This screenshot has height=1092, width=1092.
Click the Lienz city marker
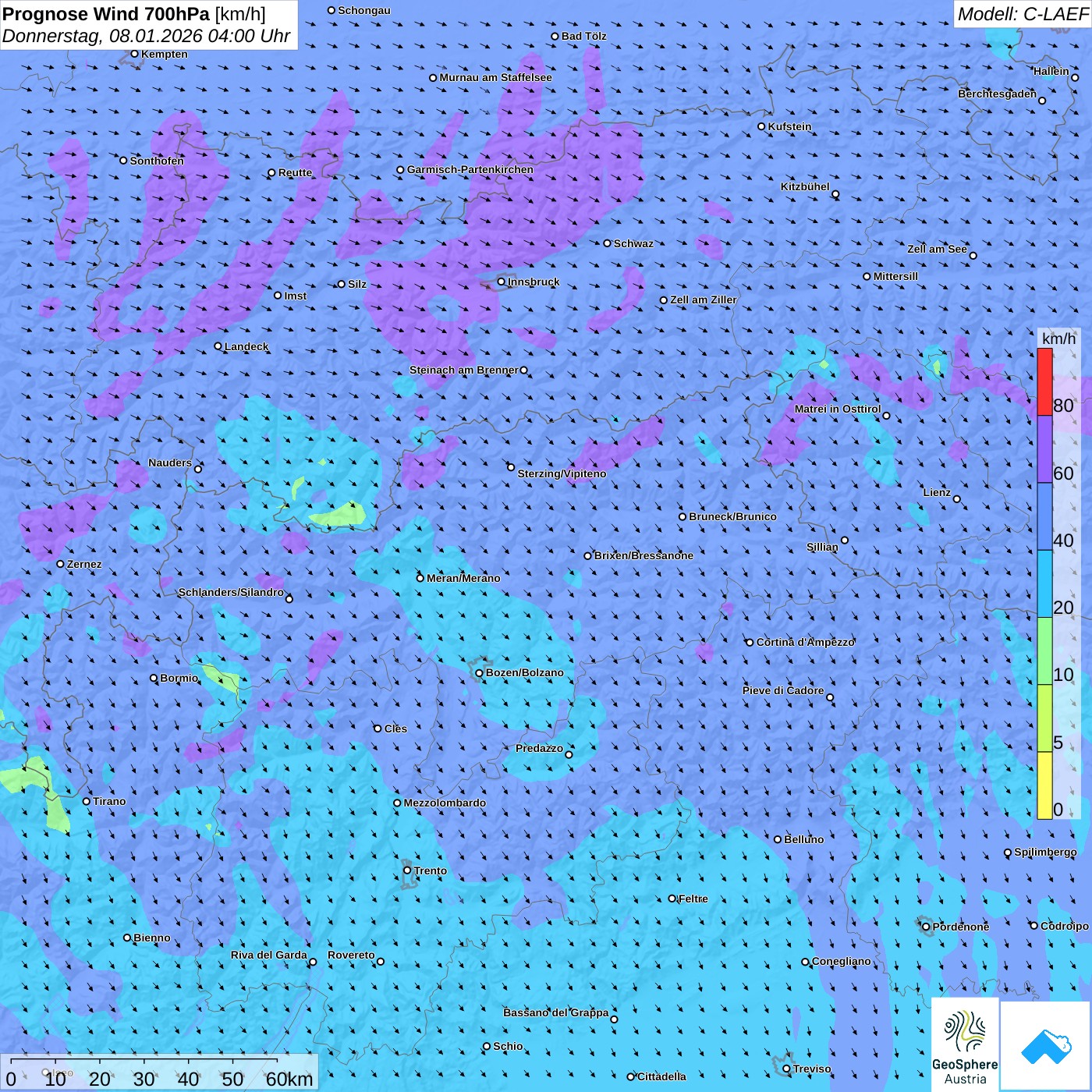(x=957, y=499)
